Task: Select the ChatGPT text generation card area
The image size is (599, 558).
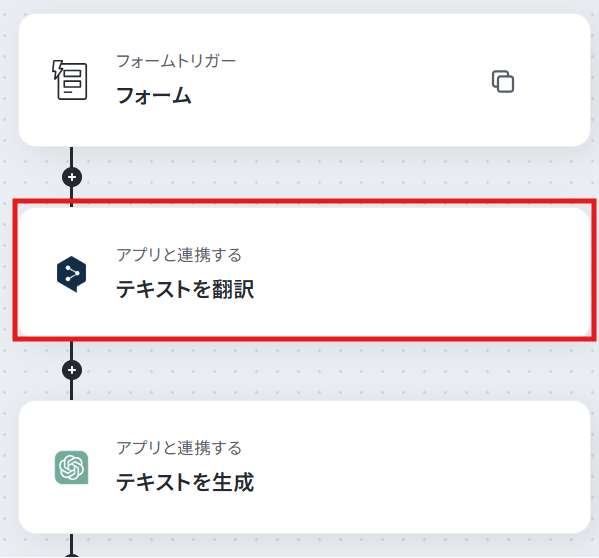Action: coord(304,467)
